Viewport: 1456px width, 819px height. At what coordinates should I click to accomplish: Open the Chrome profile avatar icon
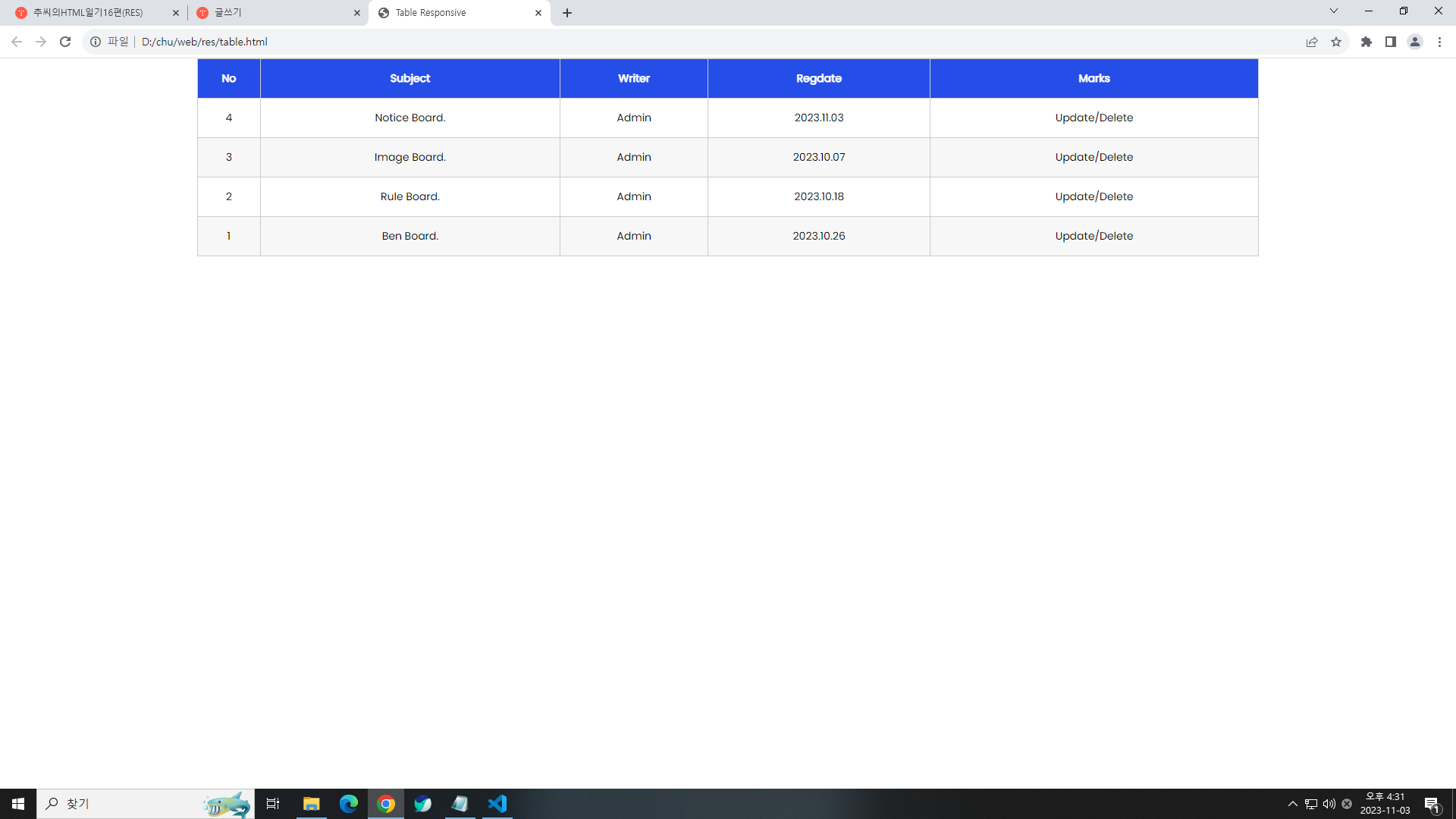point(1415,42)
